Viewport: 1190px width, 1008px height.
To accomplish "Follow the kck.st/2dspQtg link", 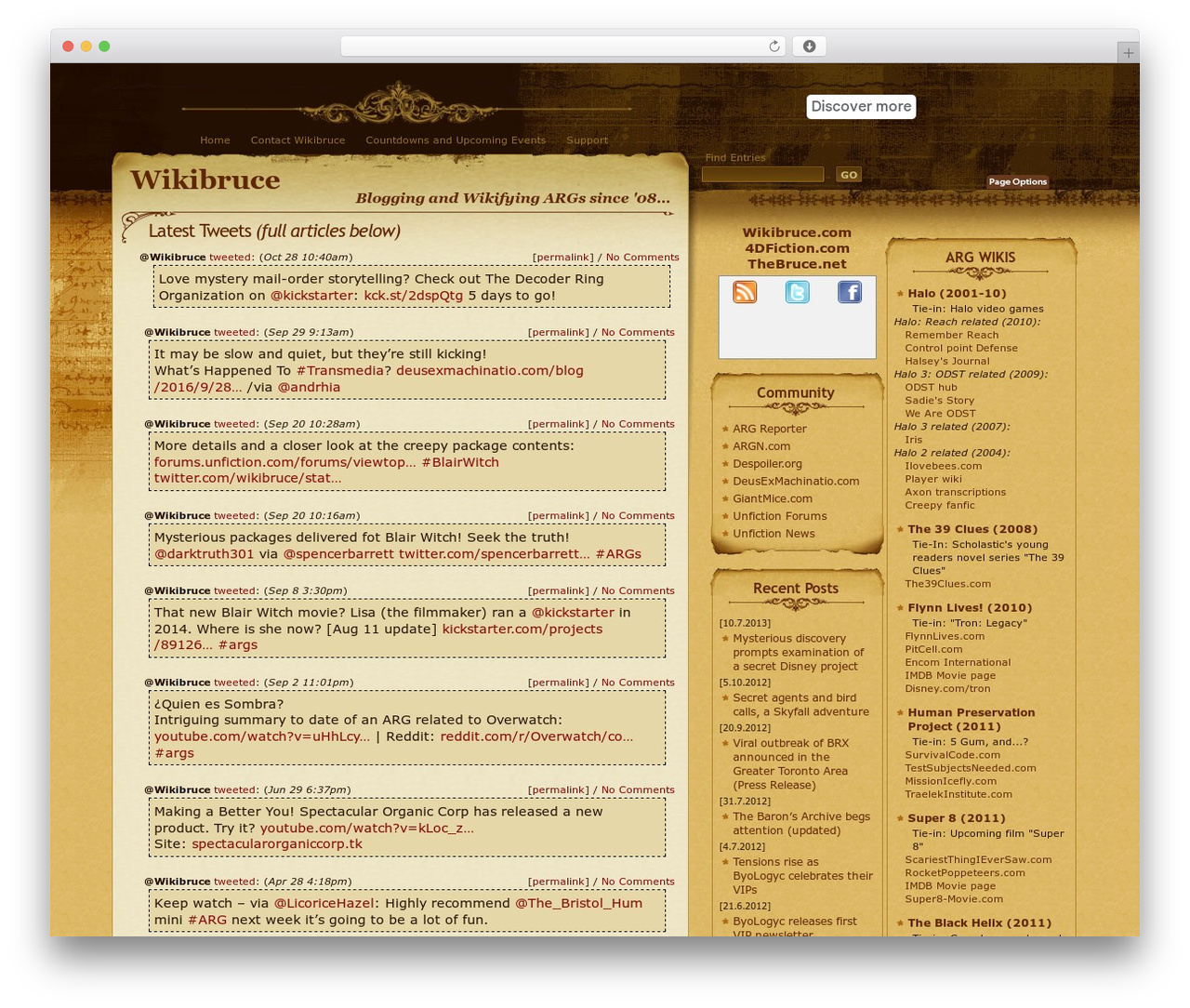I will click(413, 296).
